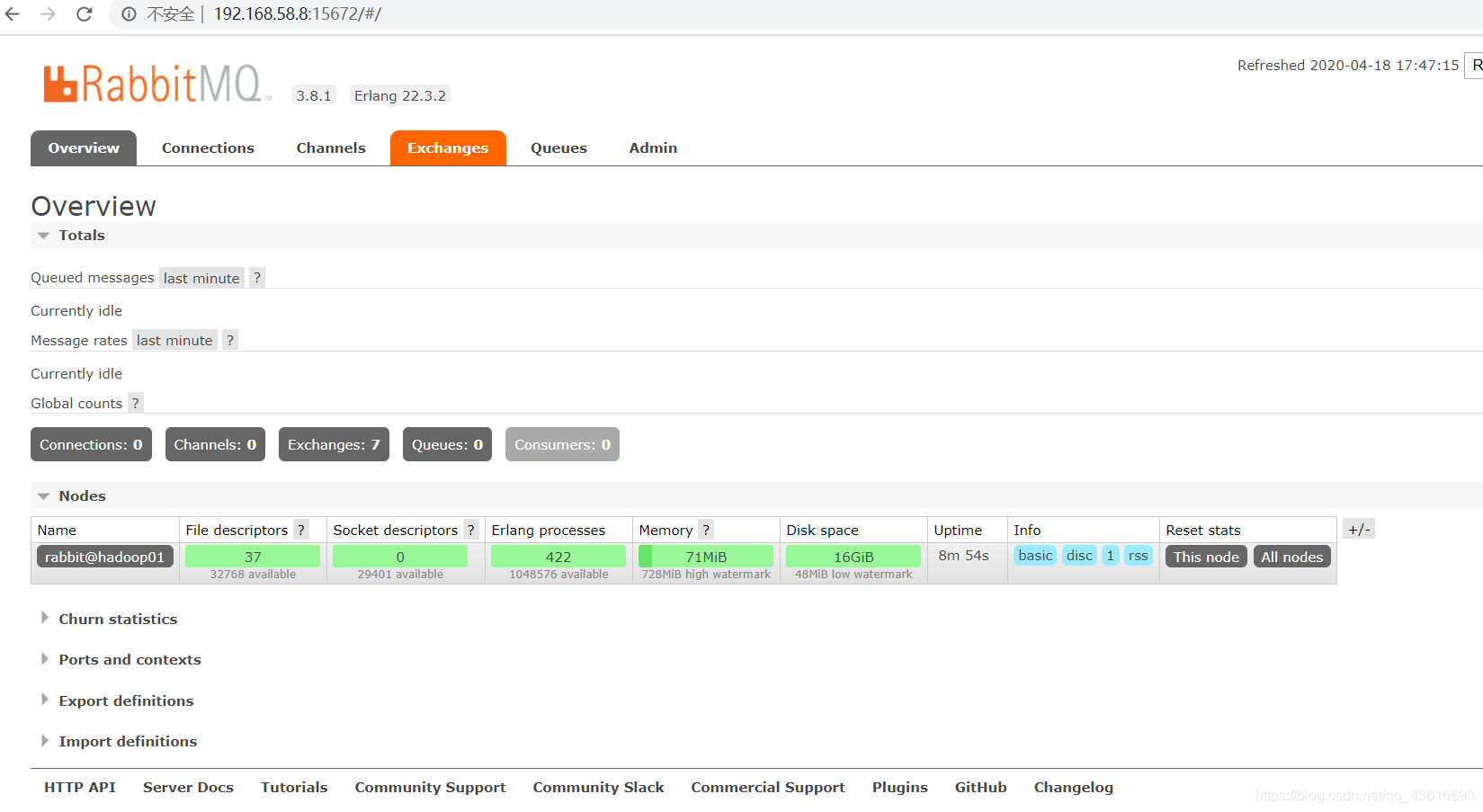Reset stats for This node
Screen dimensions: 1483x812
(1206, 557)
